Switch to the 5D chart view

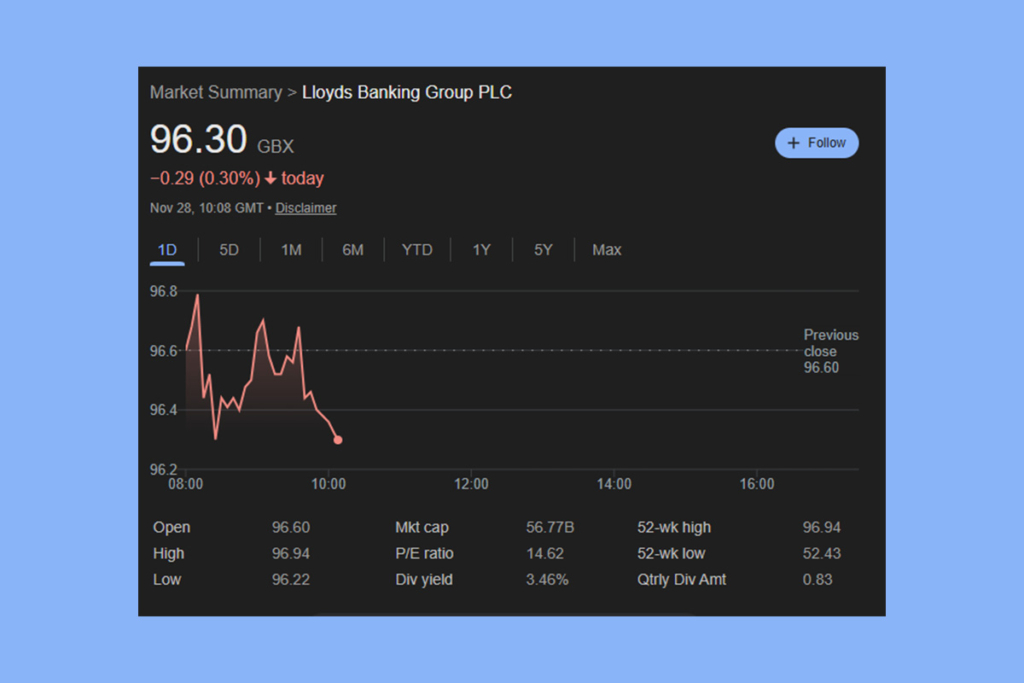pyautogui.click(x=228, y=249)
